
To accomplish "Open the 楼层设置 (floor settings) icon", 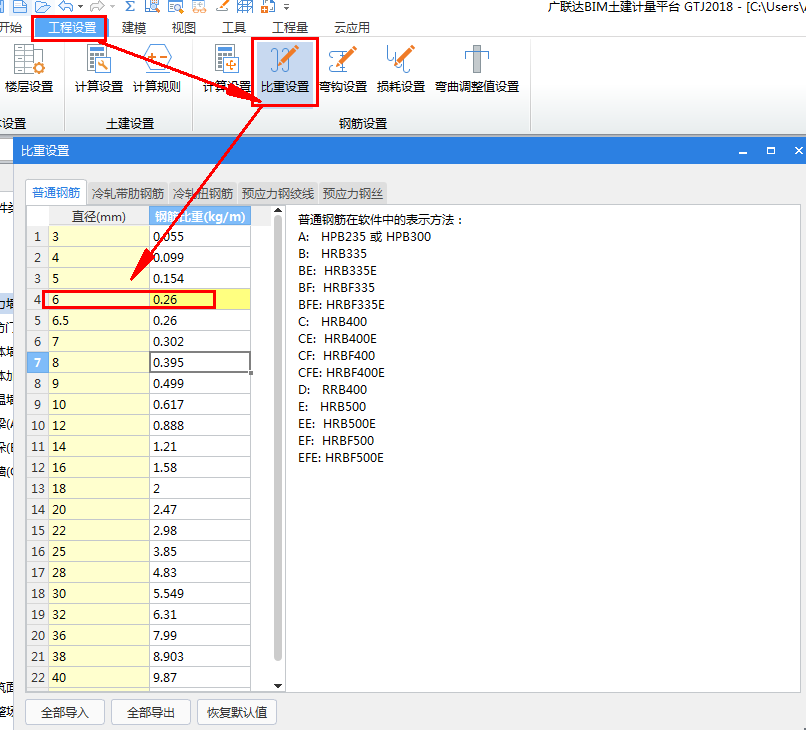I will [x=31, y=70].
